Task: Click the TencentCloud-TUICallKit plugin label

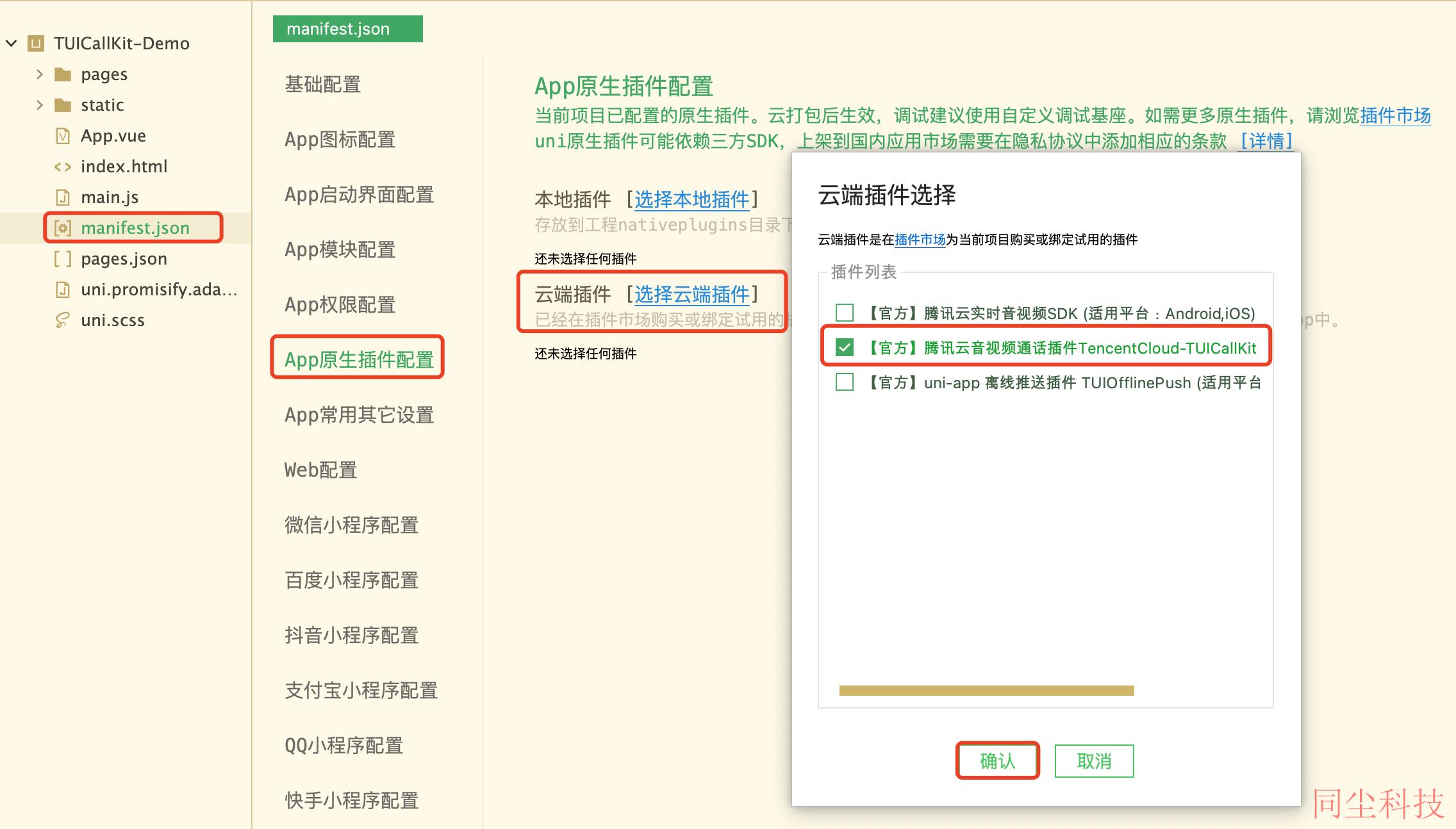Action: tap(1060, 348)
